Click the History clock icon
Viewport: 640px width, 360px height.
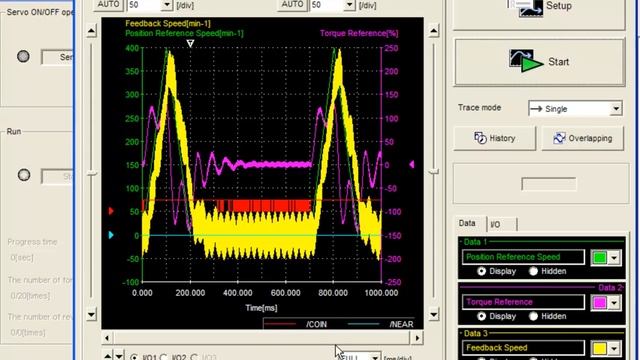[x=480, y=138]
